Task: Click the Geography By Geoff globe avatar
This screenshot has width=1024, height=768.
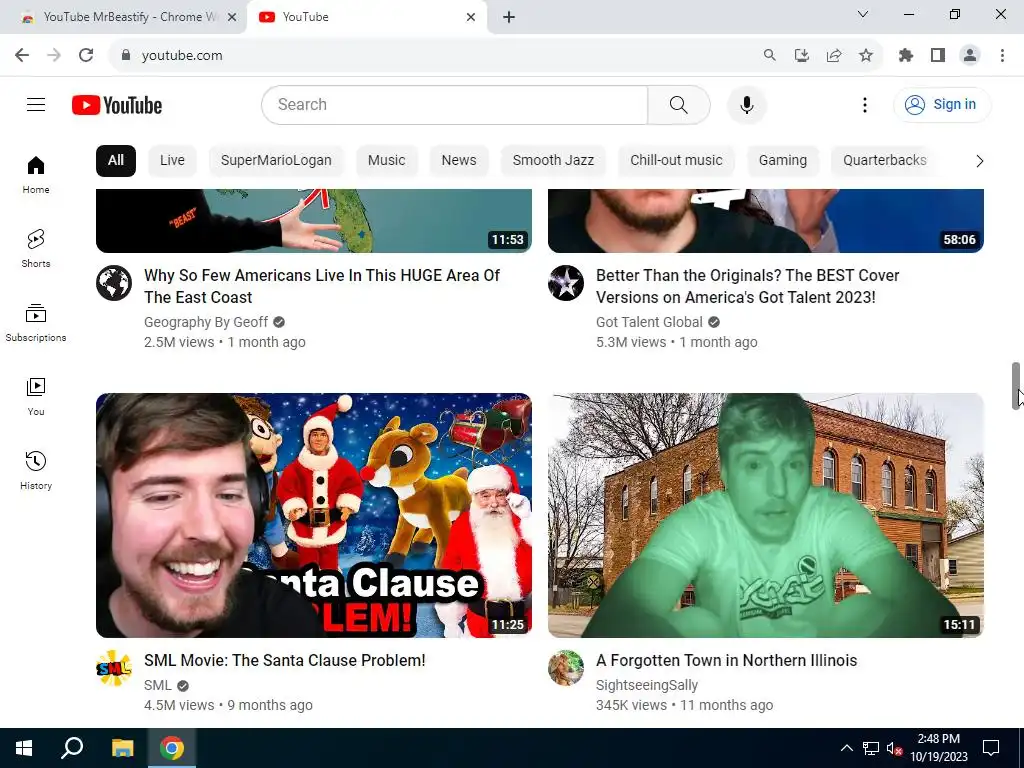Action: (x=114, y=283)
